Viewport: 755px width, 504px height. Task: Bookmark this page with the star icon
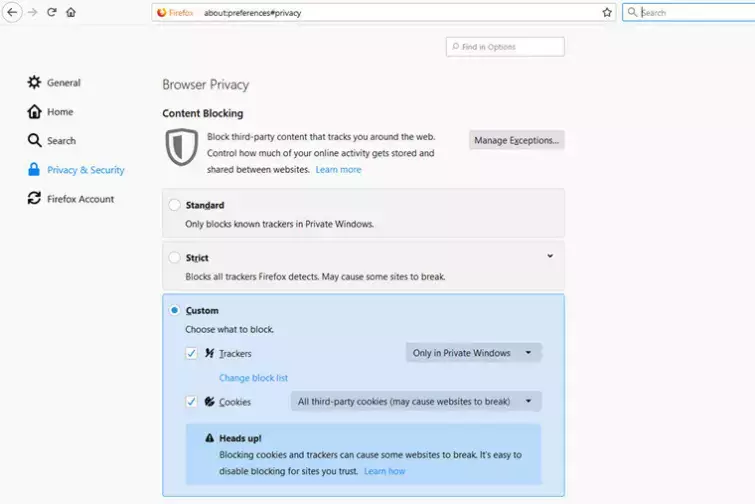point(607,13)
